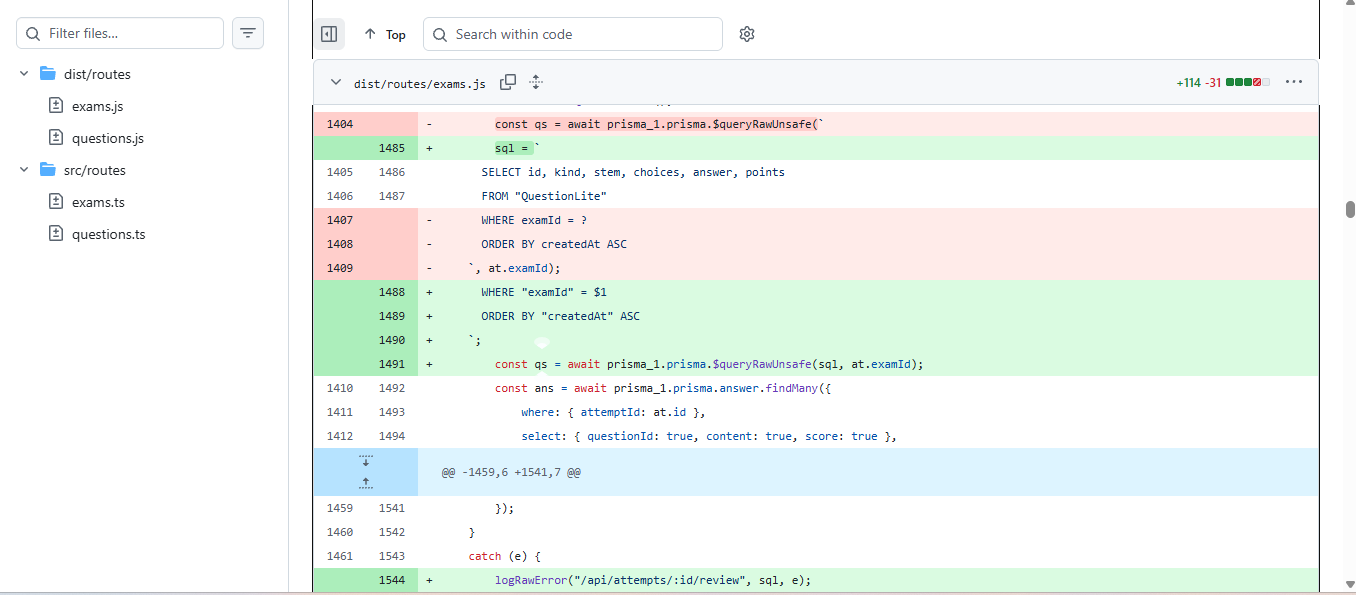The height and width of the screenshot is (595, 1356).
Task: Select added line number 1544
Action: 392,580
